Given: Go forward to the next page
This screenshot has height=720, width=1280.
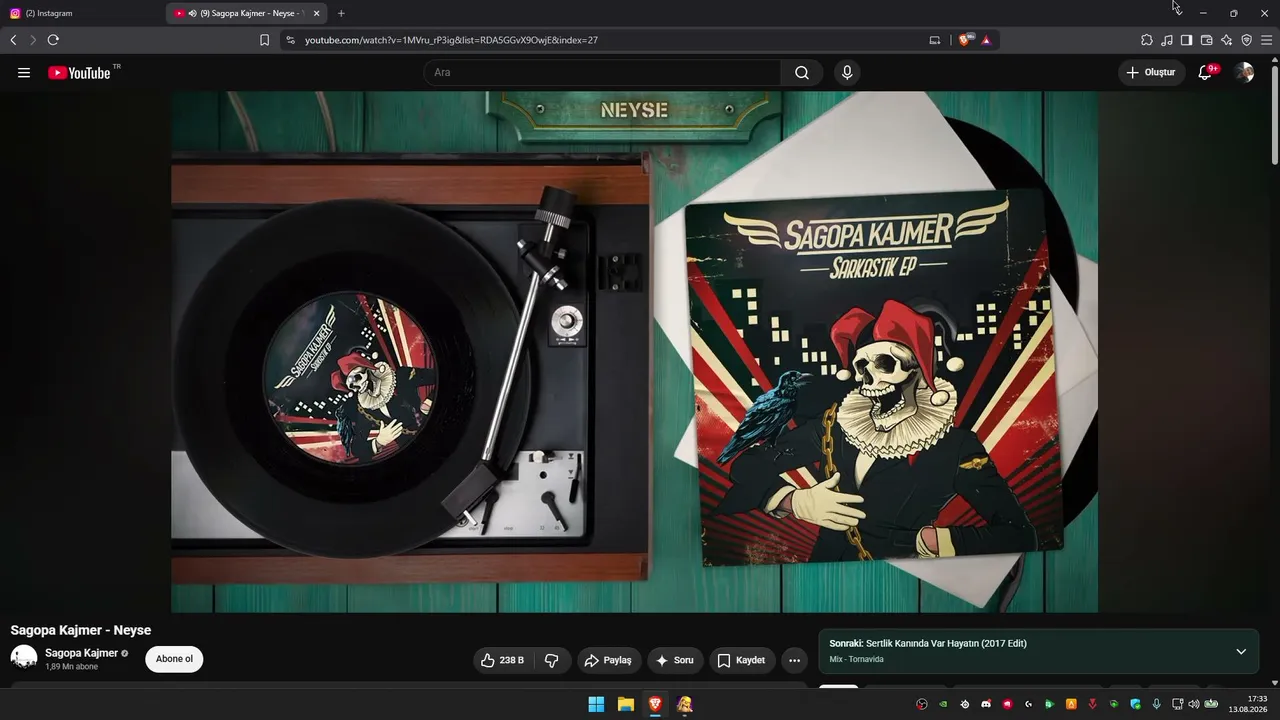Looking at the screenshot, I should click(32, 40).
